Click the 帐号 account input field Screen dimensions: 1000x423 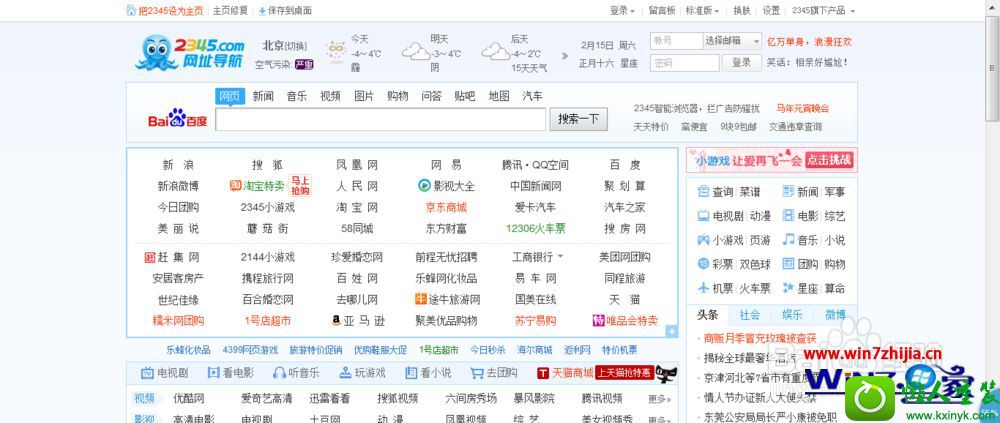[x=676, y=41]
